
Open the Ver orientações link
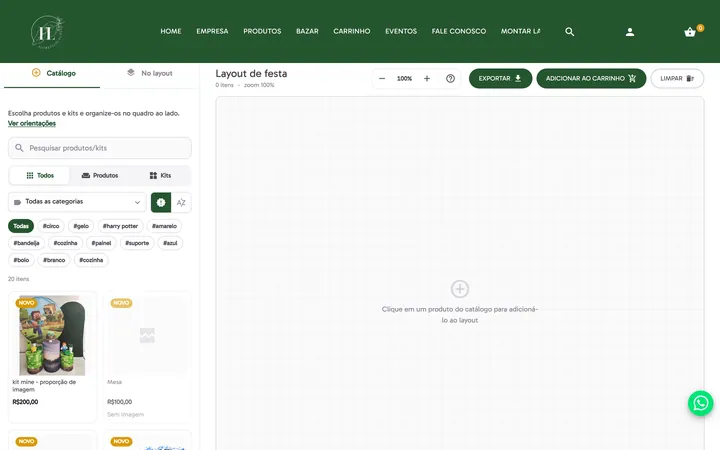pyautogui.click(x=32, y=124)
